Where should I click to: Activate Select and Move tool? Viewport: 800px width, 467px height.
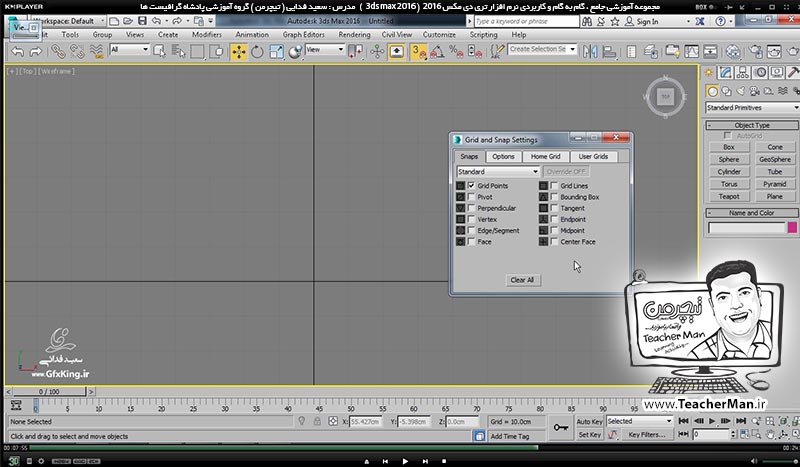pos(238,52)
